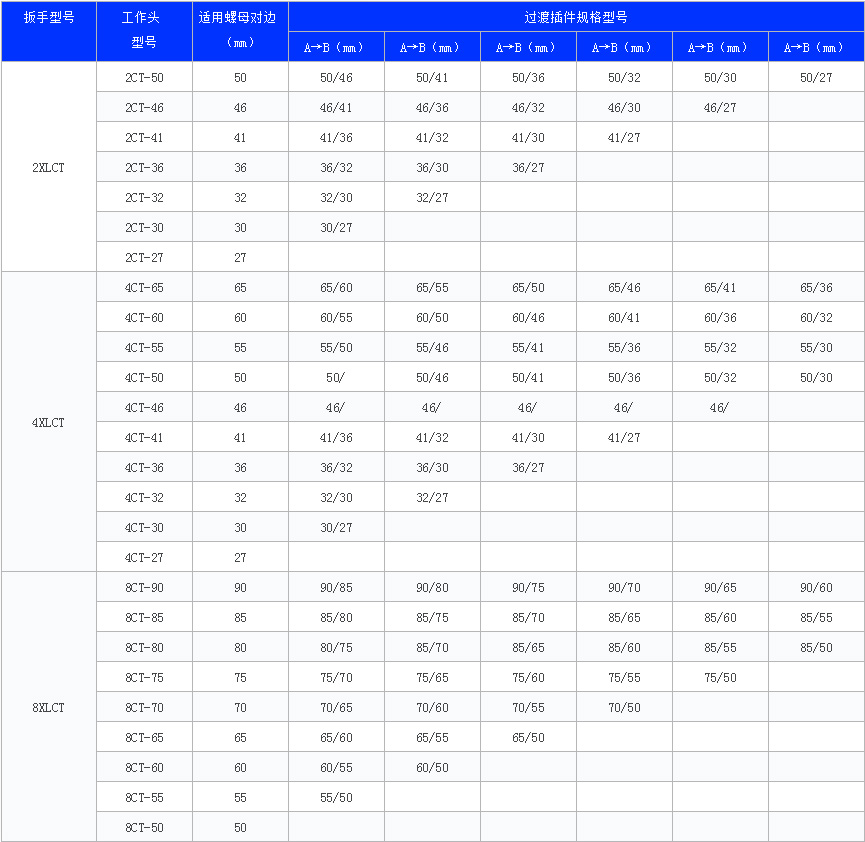Screen dimensions: 865x842
Task: Click the 55/30 adapter cell
Action: pyautogui.click(x=816, y=347)
